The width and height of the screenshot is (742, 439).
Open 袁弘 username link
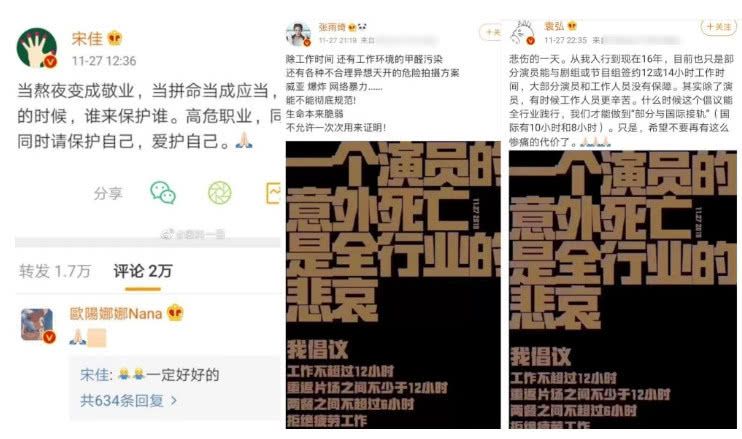[554, 26]
